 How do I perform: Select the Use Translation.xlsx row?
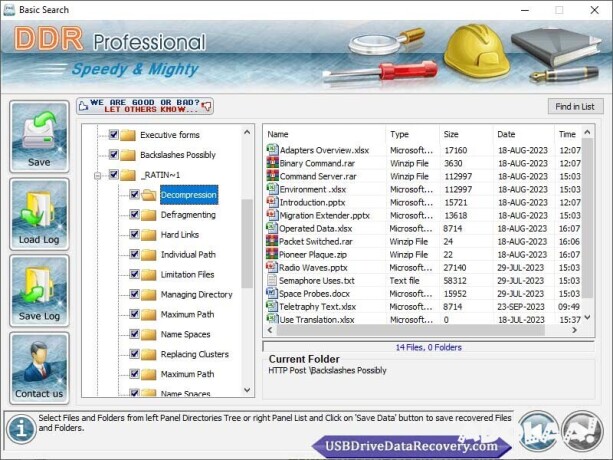click(x=423, y=319)
